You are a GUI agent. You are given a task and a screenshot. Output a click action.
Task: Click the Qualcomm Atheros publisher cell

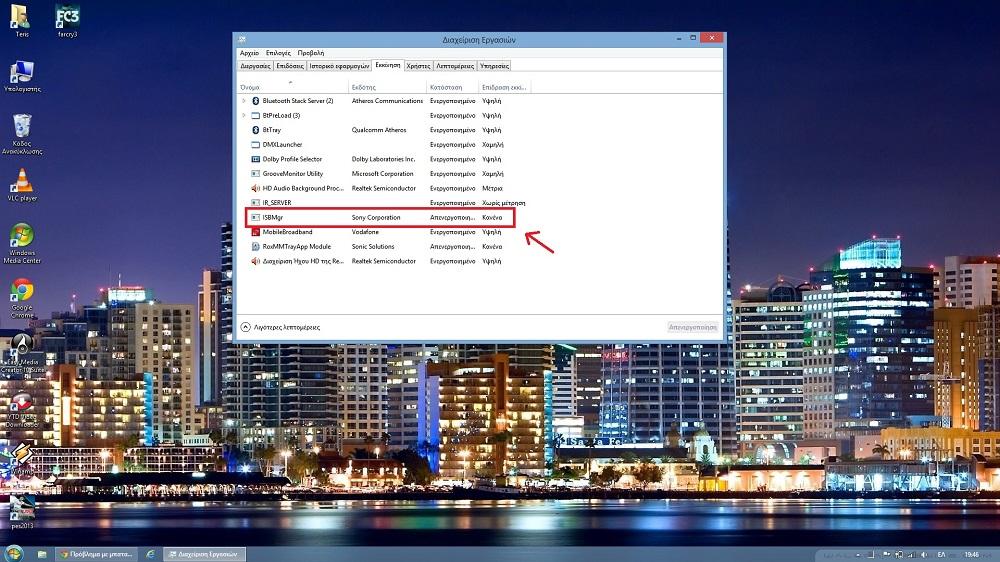[379, 130]
